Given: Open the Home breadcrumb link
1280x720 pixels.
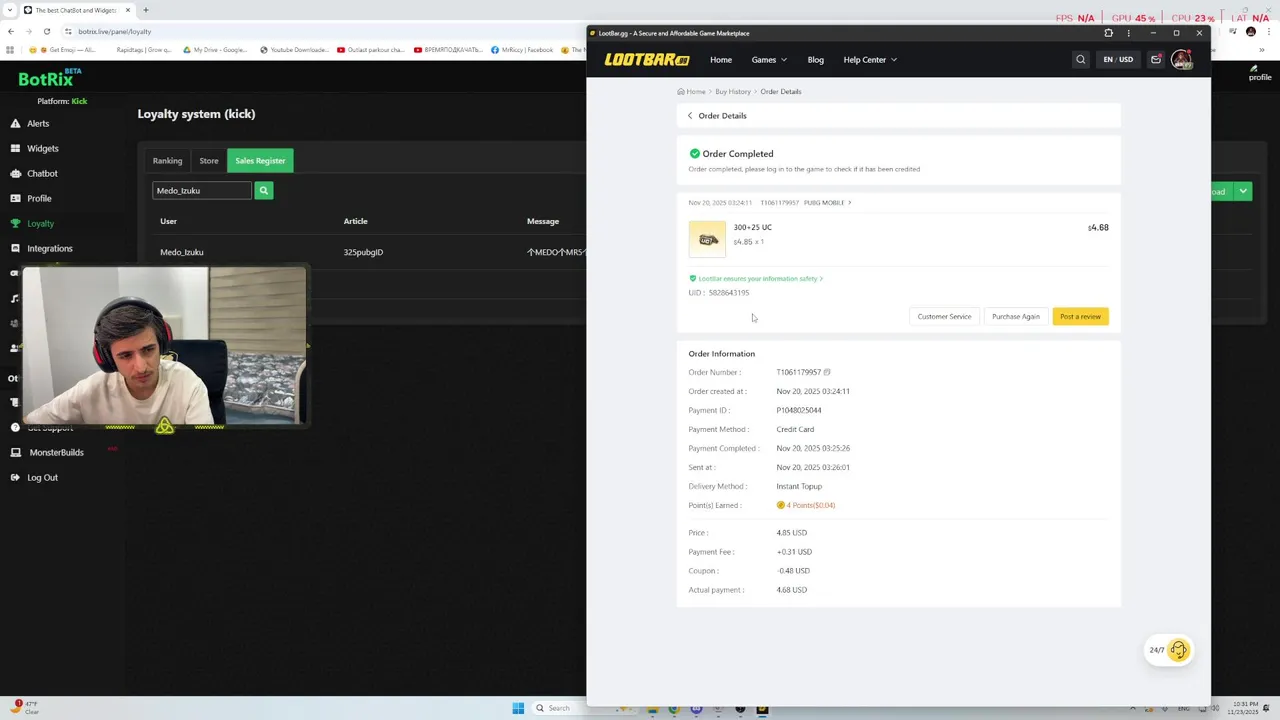Looking at the screenshot, I should tap(692, 91).
